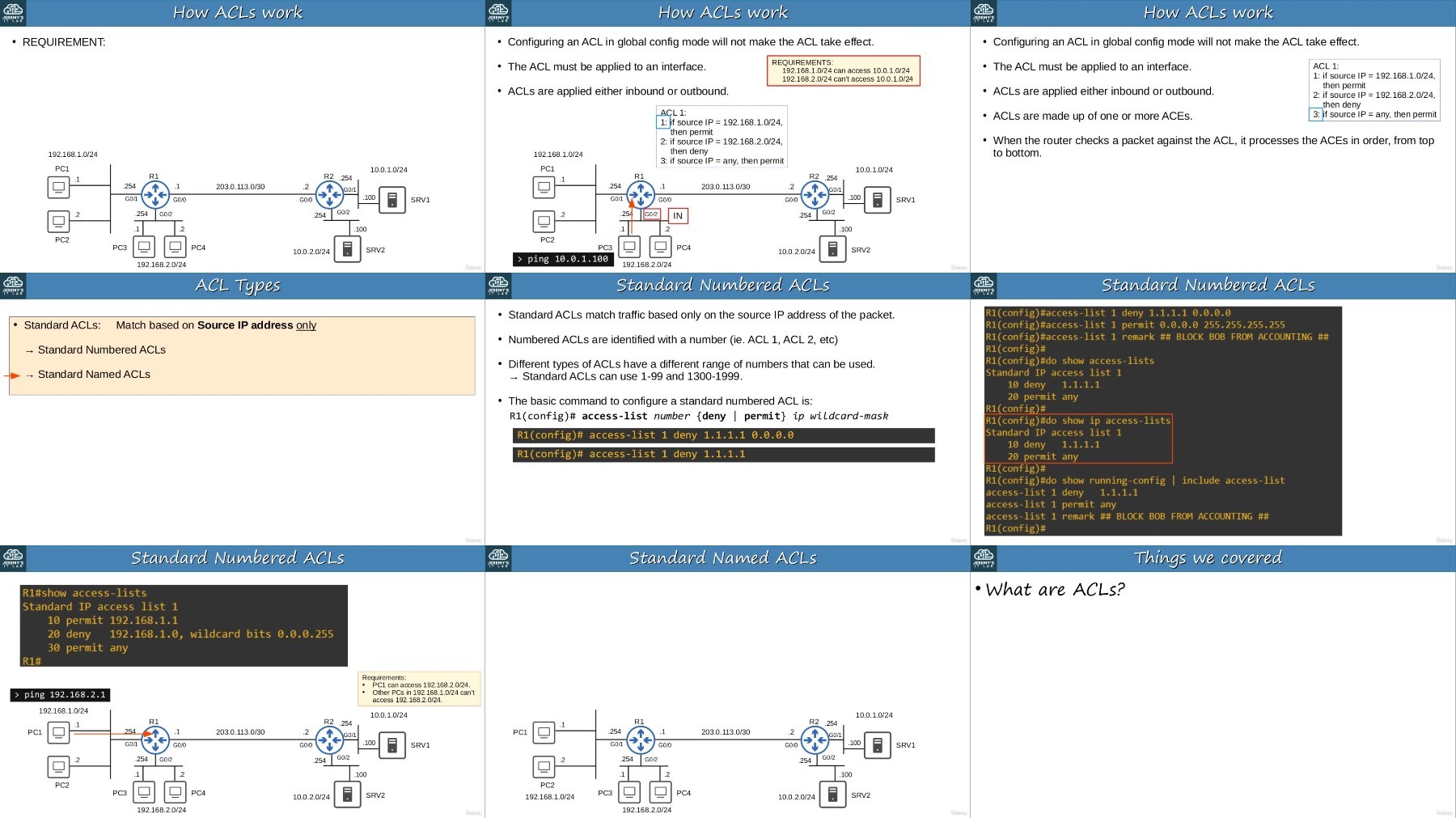Open the Things we covered slide title
This screenshot has width=1456, height=818.
pos(1208,558)
